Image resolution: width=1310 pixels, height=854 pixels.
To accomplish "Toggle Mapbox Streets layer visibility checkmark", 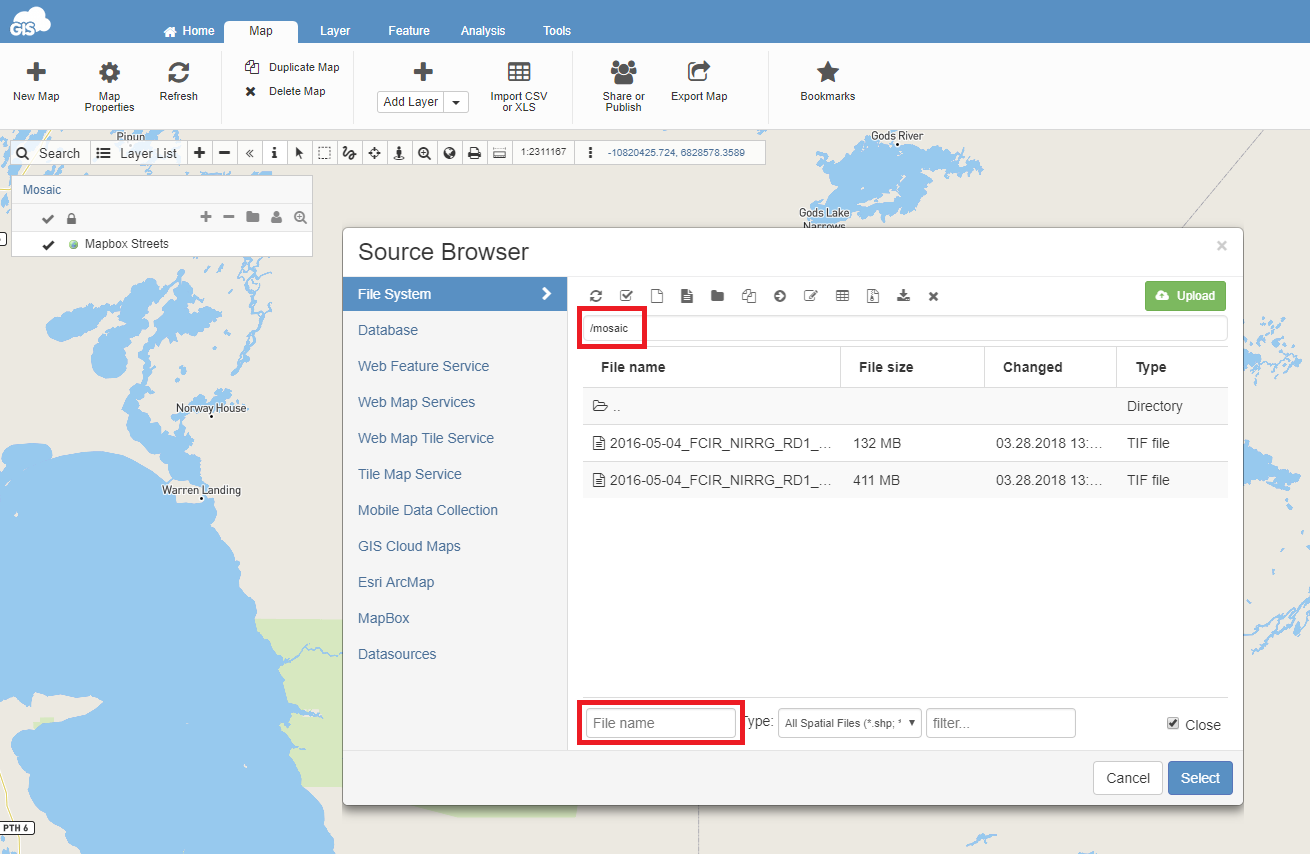I will (48, 245).
